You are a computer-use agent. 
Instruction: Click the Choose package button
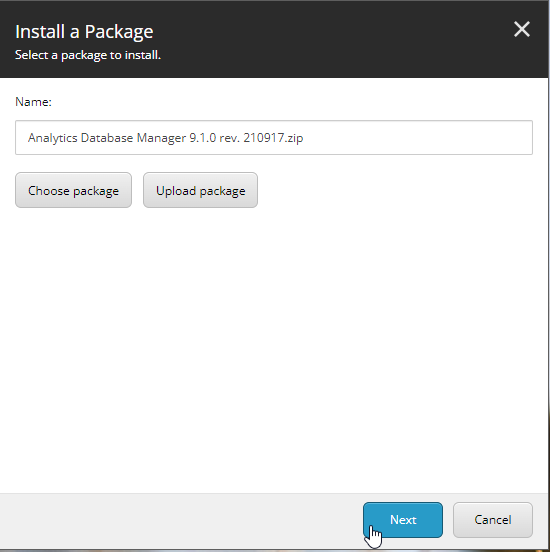point(73,190)
